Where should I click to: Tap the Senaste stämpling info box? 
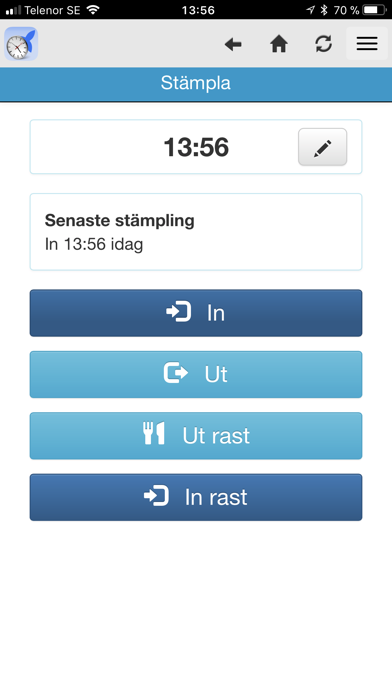click(196, 232)
